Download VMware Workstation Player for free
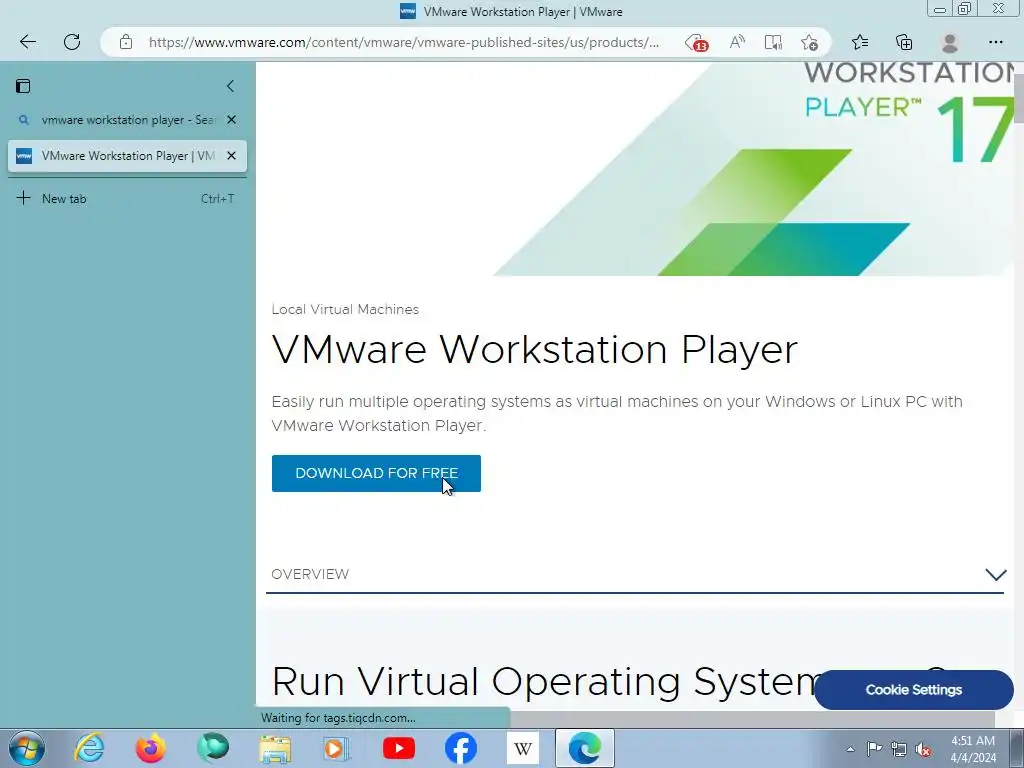The width and height of the screenshot is (1024, 768). pyautogui.click(x=376, y=473)
